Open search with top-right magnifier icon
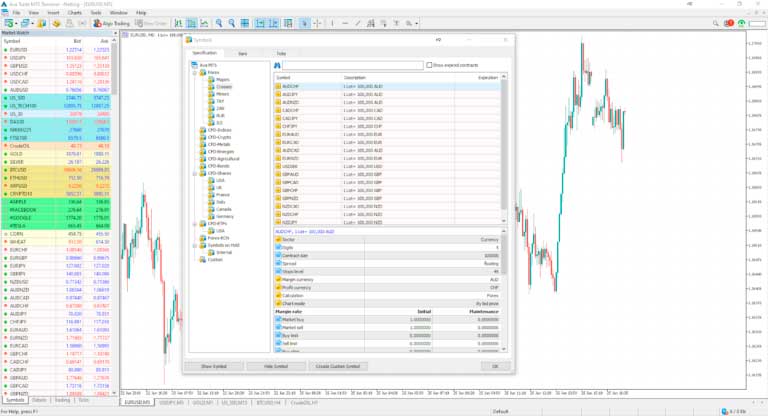 (x=716, y=23)
